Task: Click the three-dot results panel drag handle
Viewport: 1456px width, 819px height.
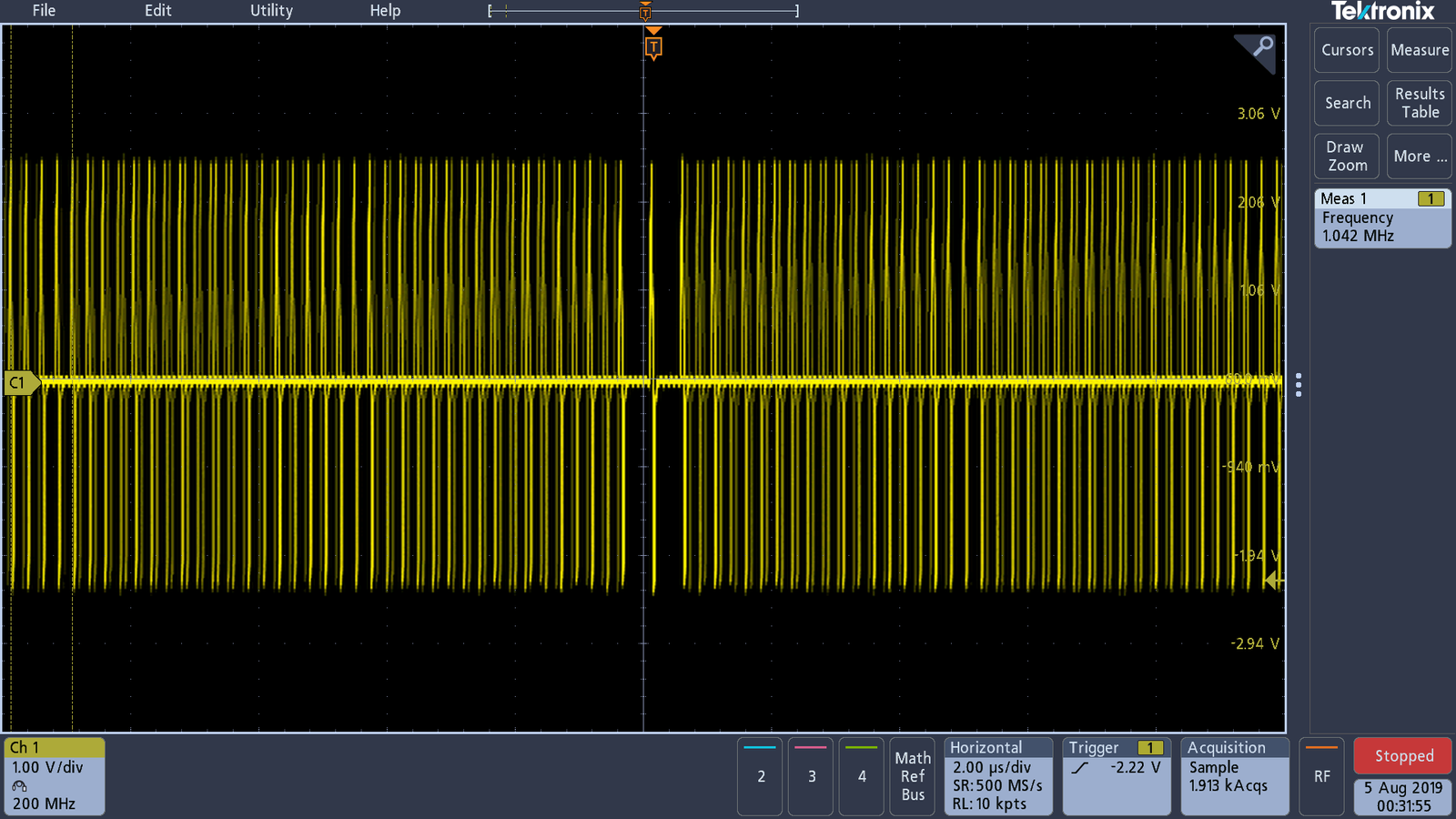Action: coord(1299,385)
